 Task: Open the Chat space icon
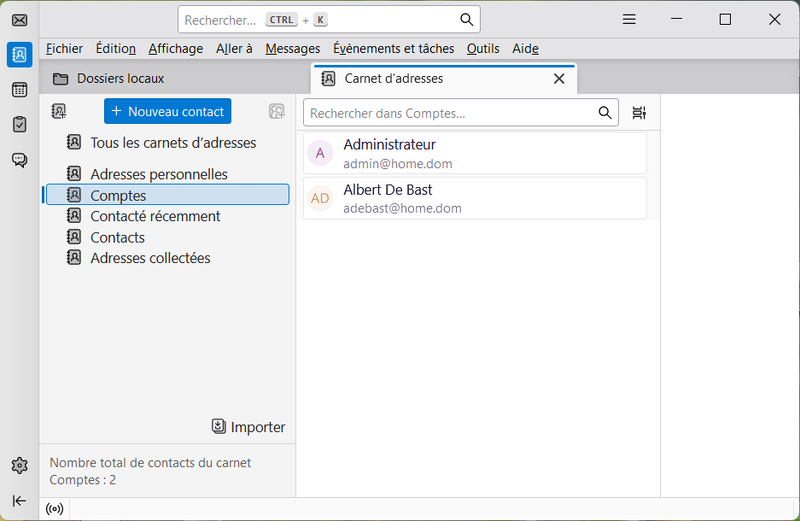[x=19, y=160]
